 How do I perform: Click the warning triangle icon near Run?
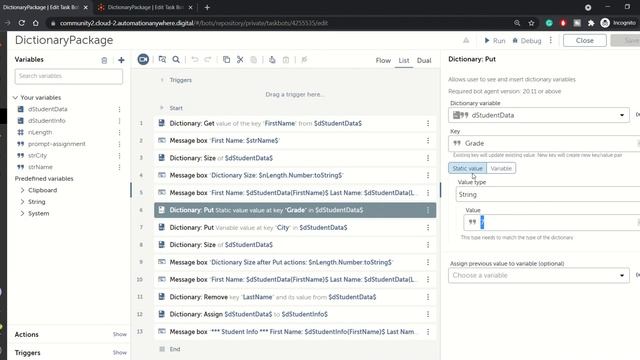tap(466, 40)
